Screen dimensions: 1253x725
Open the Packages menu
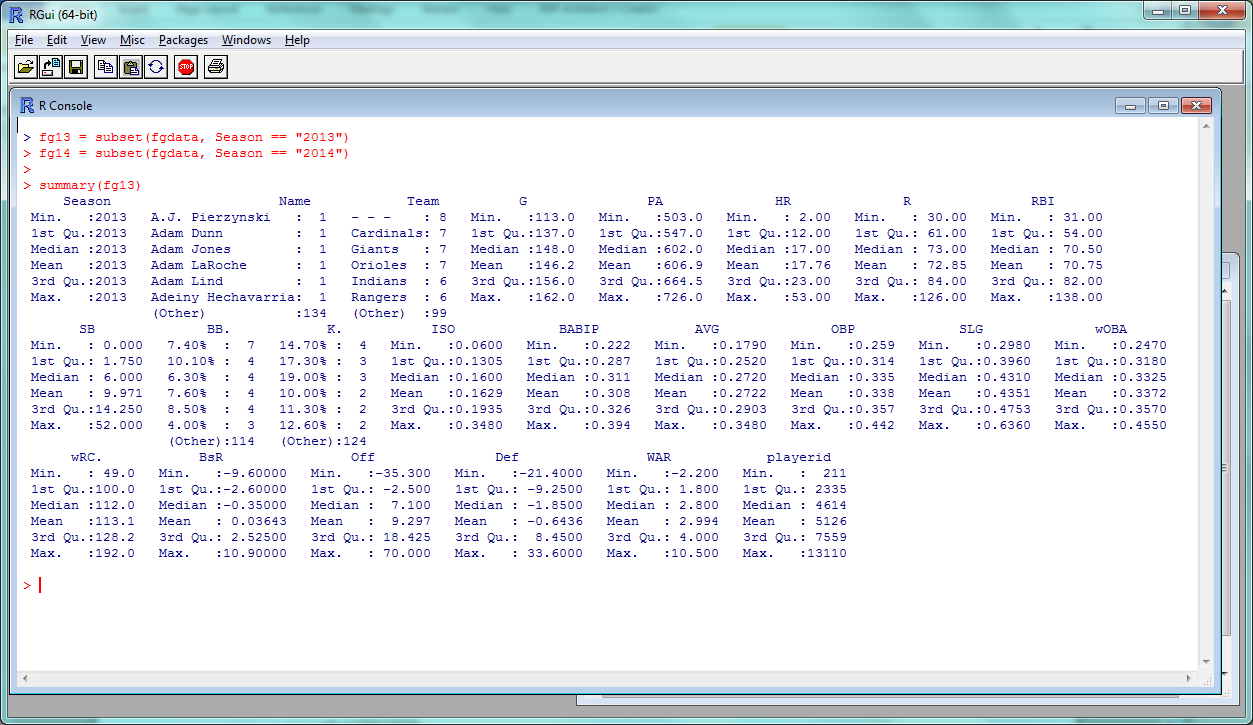coord(182,40)
